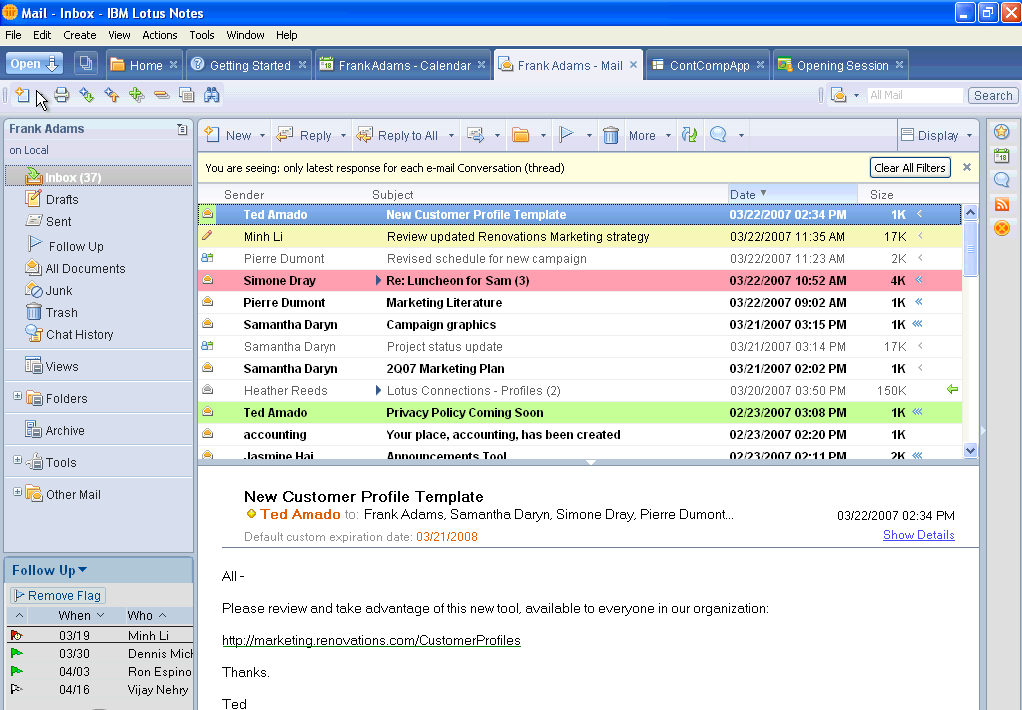Click the printer icon in the toolbar
The height and width of the screenshot is (710, 1022).
pyautogui.click(x=61, y=95)
